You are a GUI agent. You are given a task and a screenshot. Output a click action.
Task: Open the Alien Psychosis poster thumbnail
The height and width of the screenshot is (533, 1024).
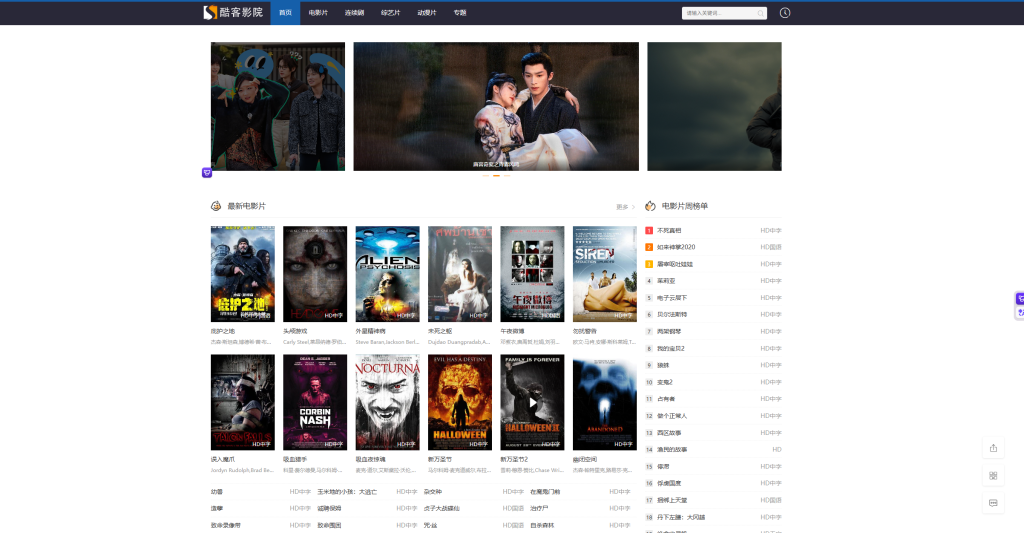click(x=388, y=273)
